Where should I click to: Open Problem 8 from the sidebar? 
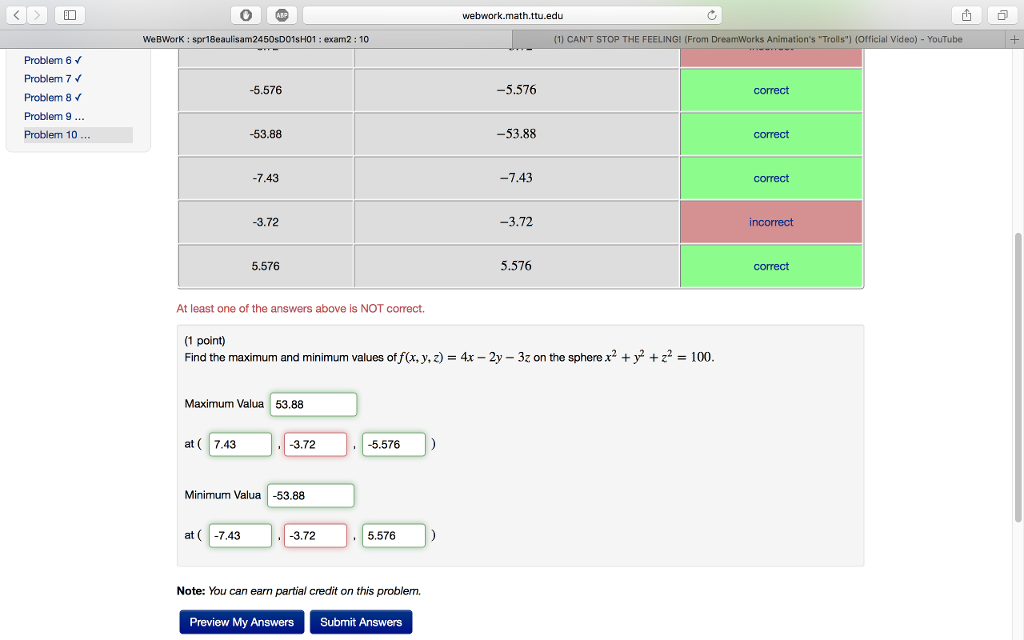click(53, 97)
